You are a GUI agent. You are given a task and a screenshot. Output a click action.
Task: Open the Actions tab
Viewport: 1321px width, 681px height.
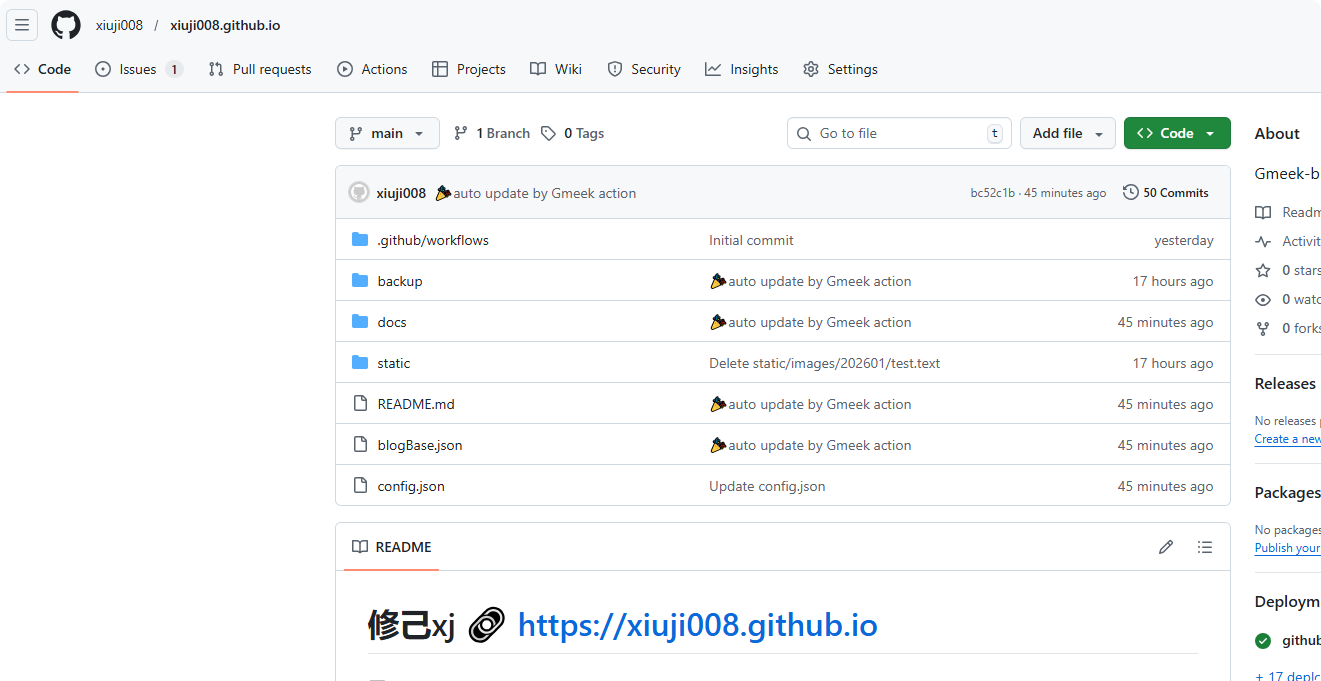(x=372, y=69)
